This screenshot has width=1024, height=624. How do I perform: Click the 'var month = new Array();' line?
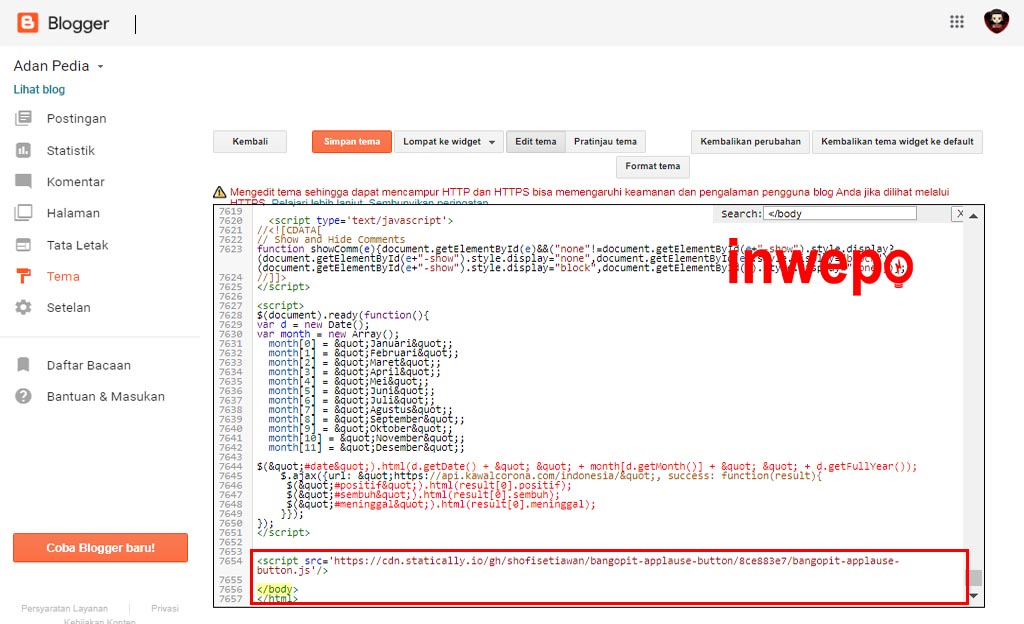(x=327, y=334)
